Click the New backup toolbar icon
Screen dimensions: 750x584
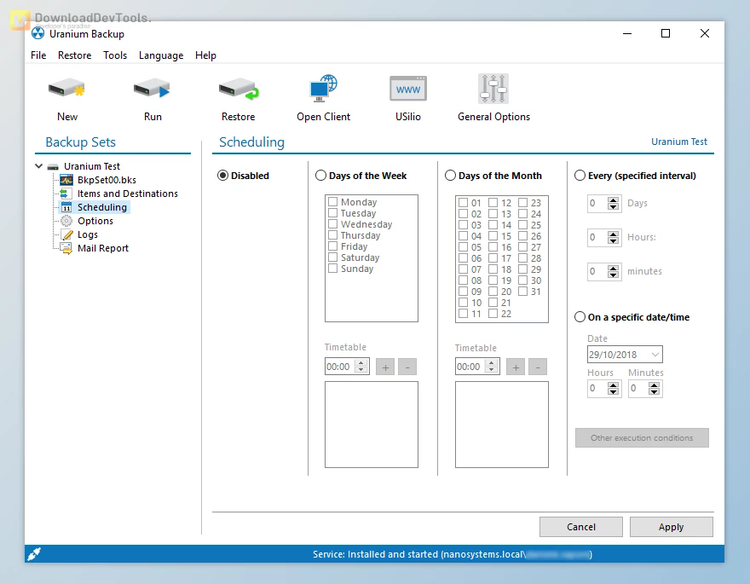(x=66, y=89)
